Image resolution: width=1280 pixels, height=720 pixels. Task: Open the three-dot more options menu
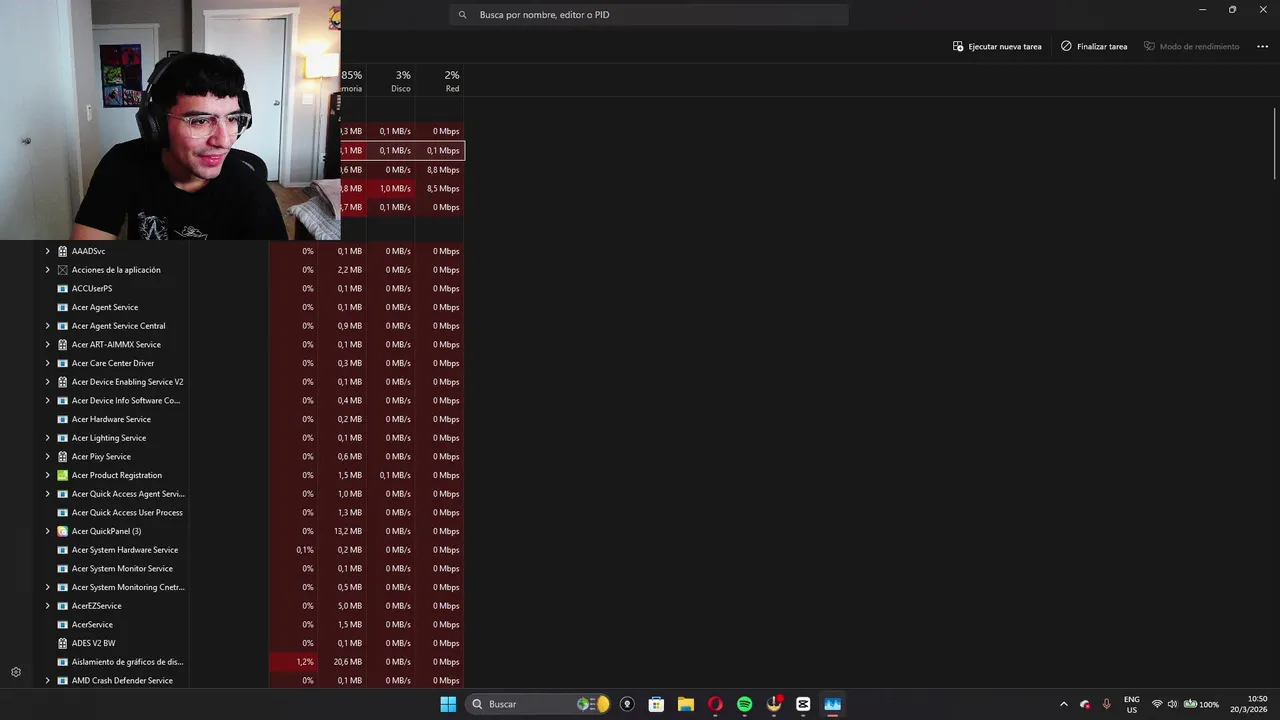1262,46
